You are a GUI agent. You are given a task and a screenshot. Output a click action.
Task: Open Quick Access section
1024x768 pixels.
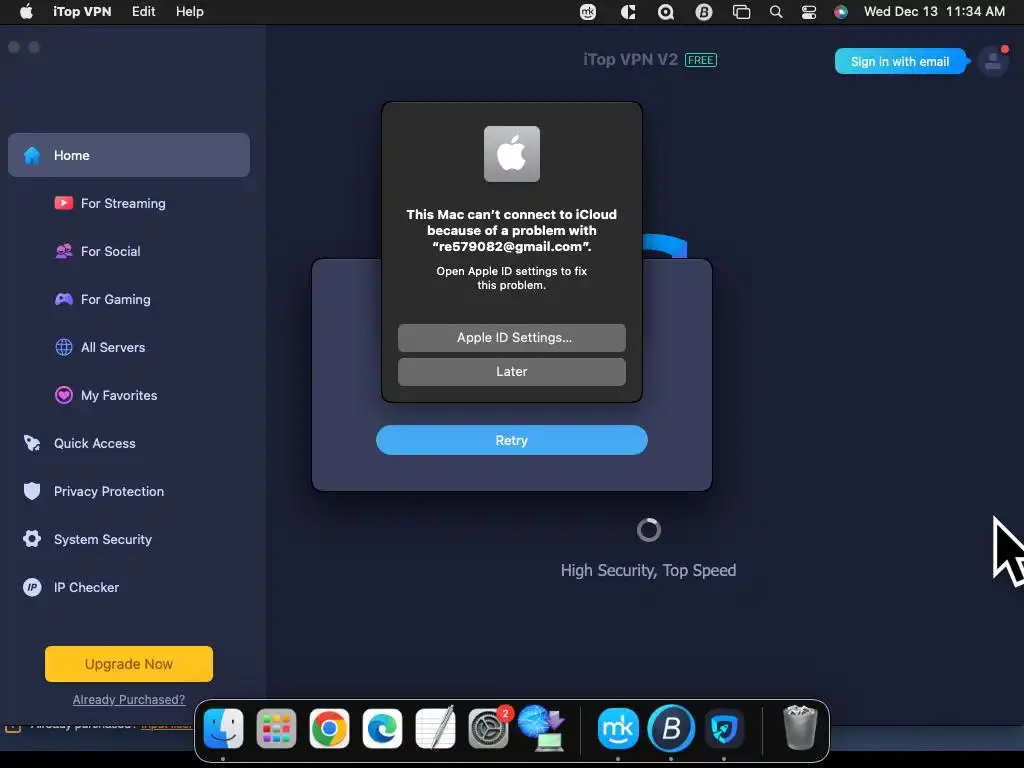point(95,443)
